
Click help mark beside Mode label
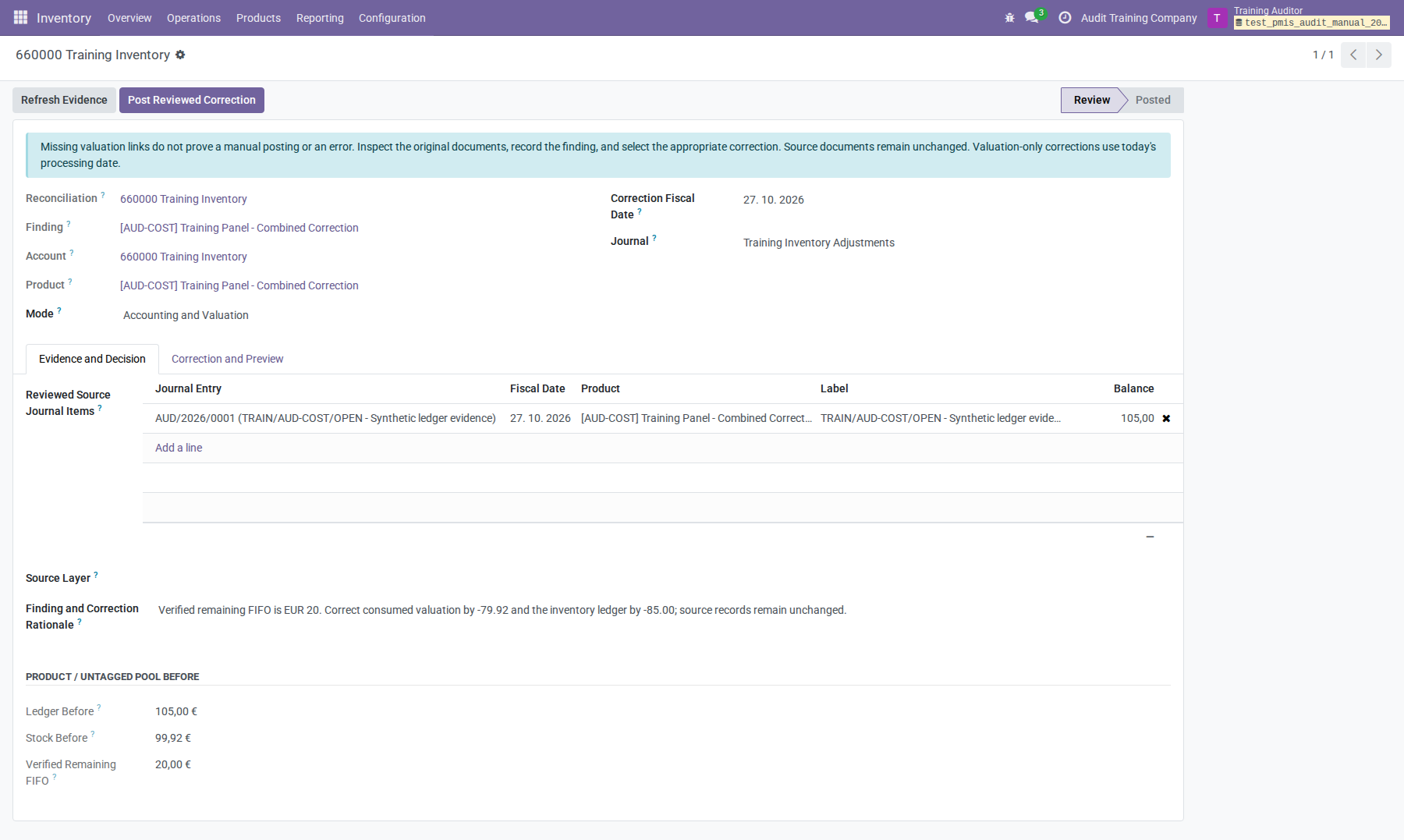(x=59, y=310)
